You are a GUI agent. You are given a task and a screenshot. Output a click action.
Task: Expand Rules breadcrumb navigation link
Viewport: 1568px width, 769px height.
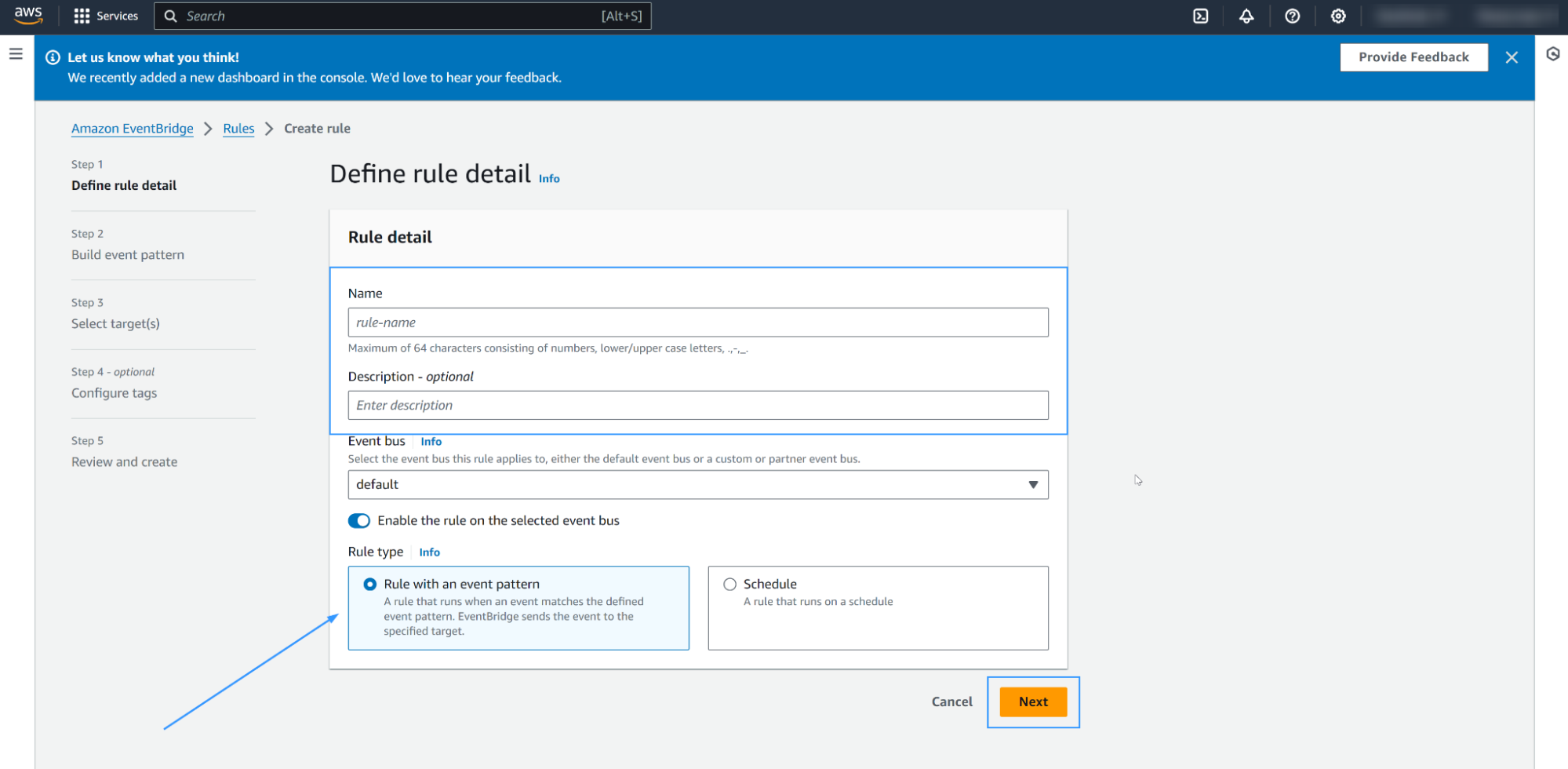click(238, 128)
